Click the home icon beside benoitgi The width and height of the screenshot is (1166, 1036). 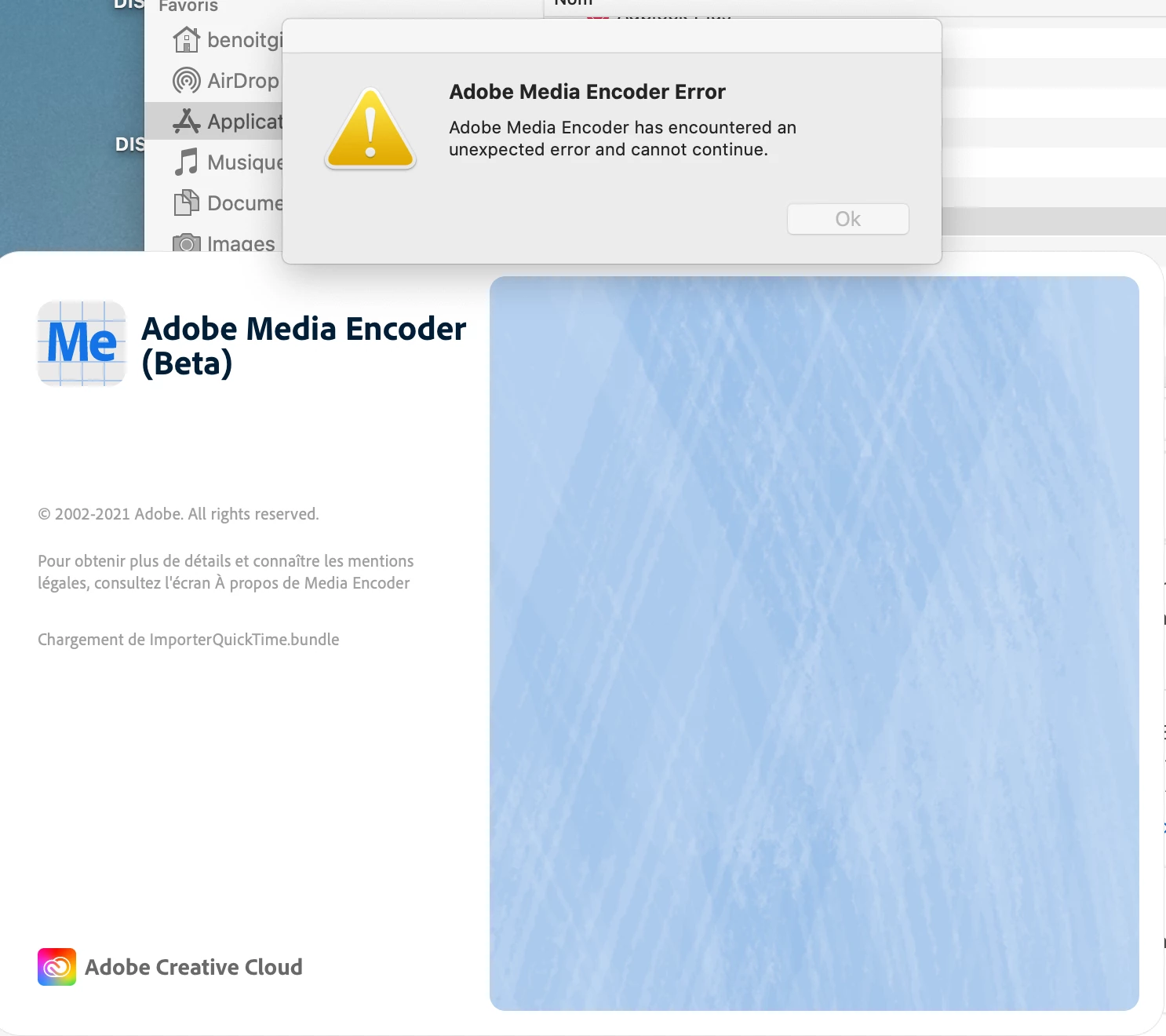click(x=187, y=39)
